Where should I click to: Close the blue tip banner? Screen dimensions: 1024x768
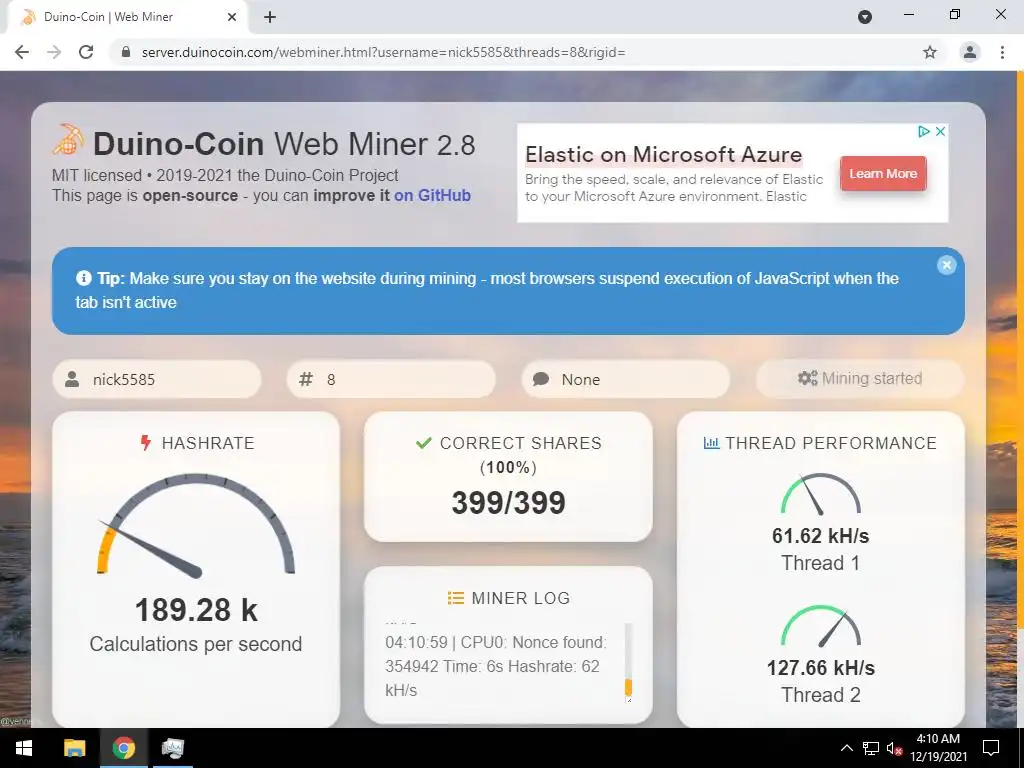[946, 264]
